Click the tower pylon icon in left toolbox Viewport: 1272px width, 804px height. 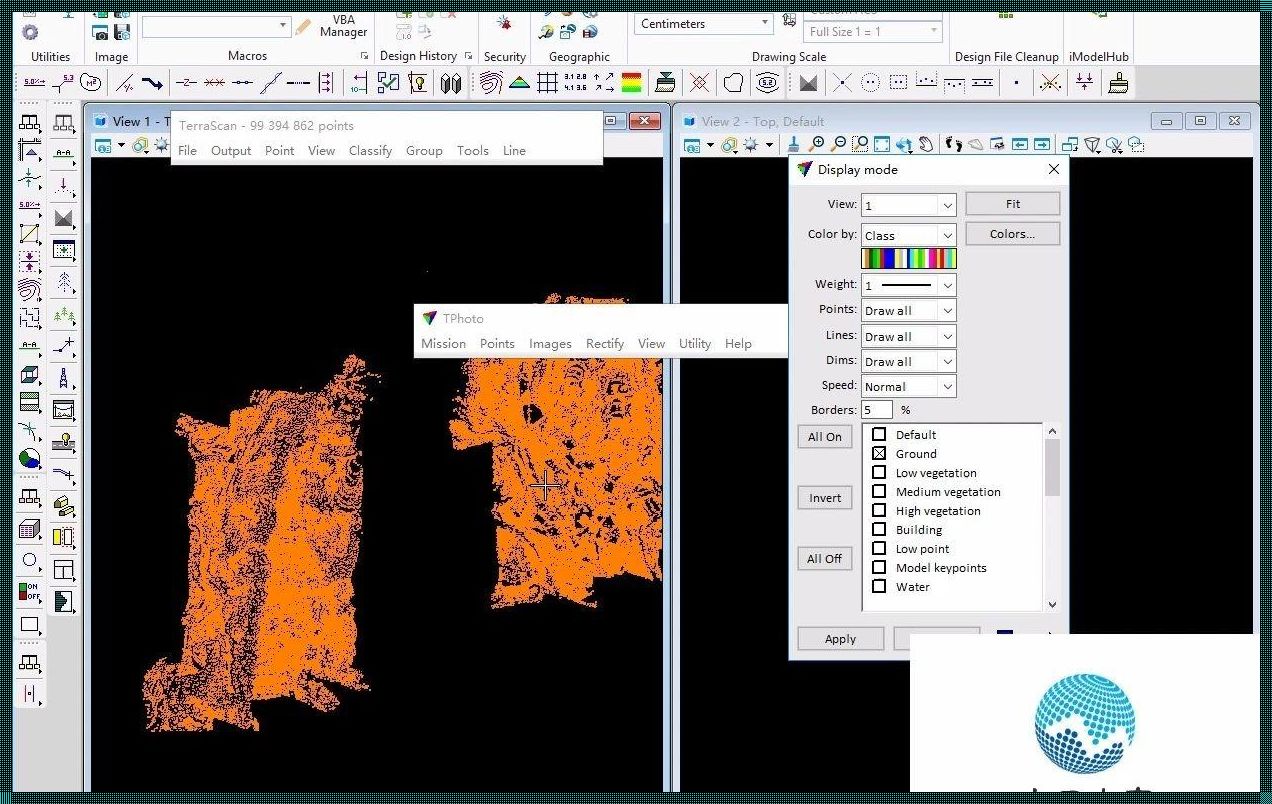(x=64, y=378)
